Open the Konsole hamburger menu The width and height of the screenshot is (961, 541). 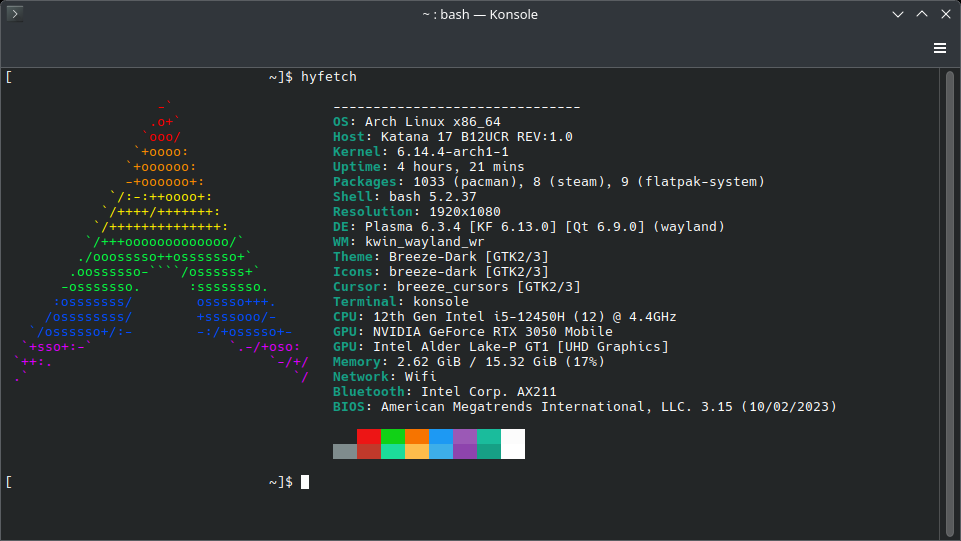tap(940, 48)
